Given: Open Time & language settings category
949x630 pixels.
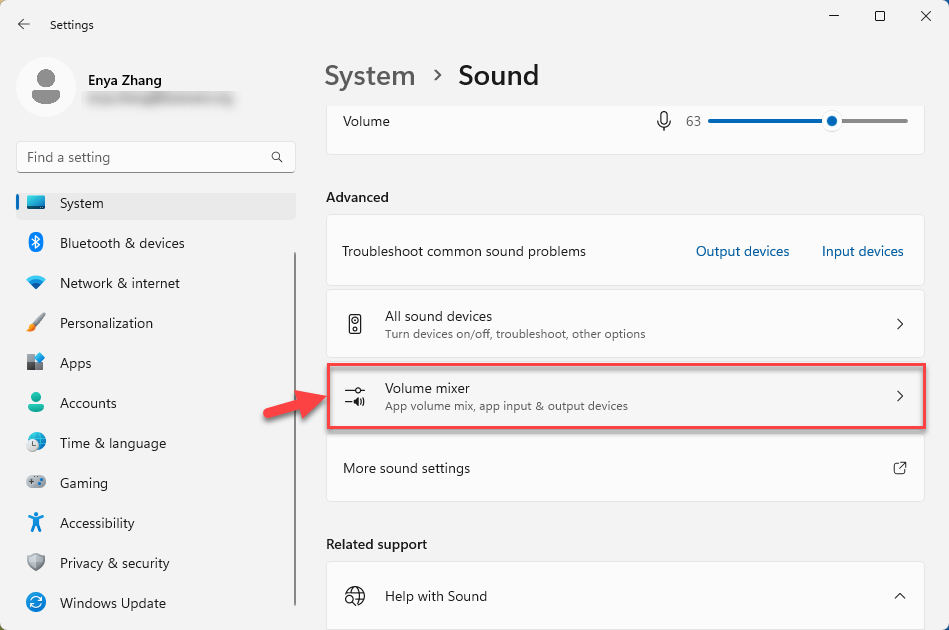Looking at the screenshot, I should click(x=112, y=443).
